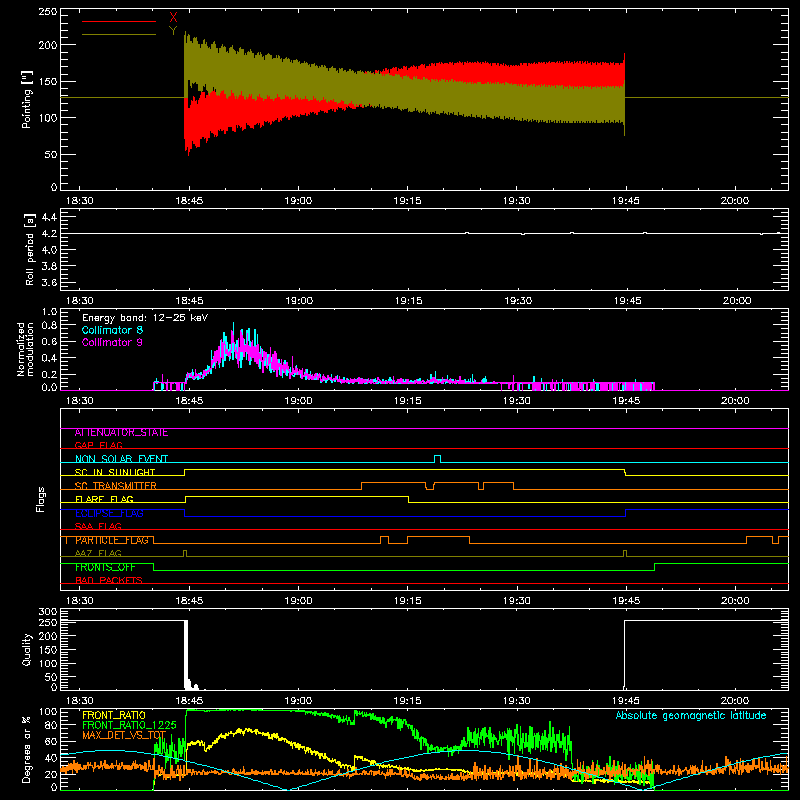
Task: Click the 18:30 tick label under modulation plot
Action: tap(80, 401)
